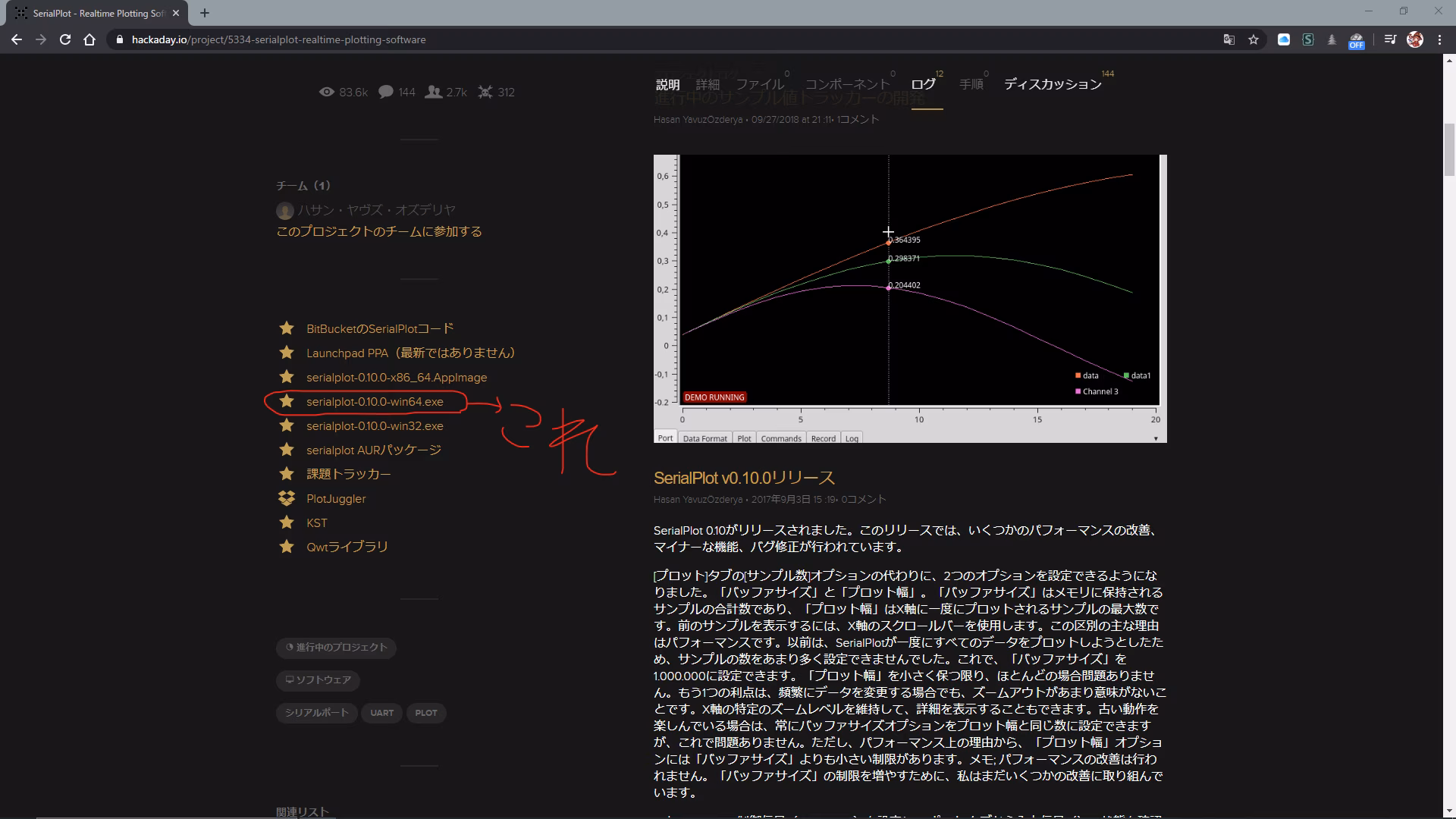Click the 'S' extension icon in the toolbar
This screenshot has width=1456, height=819.
(x=1308, y=39)
